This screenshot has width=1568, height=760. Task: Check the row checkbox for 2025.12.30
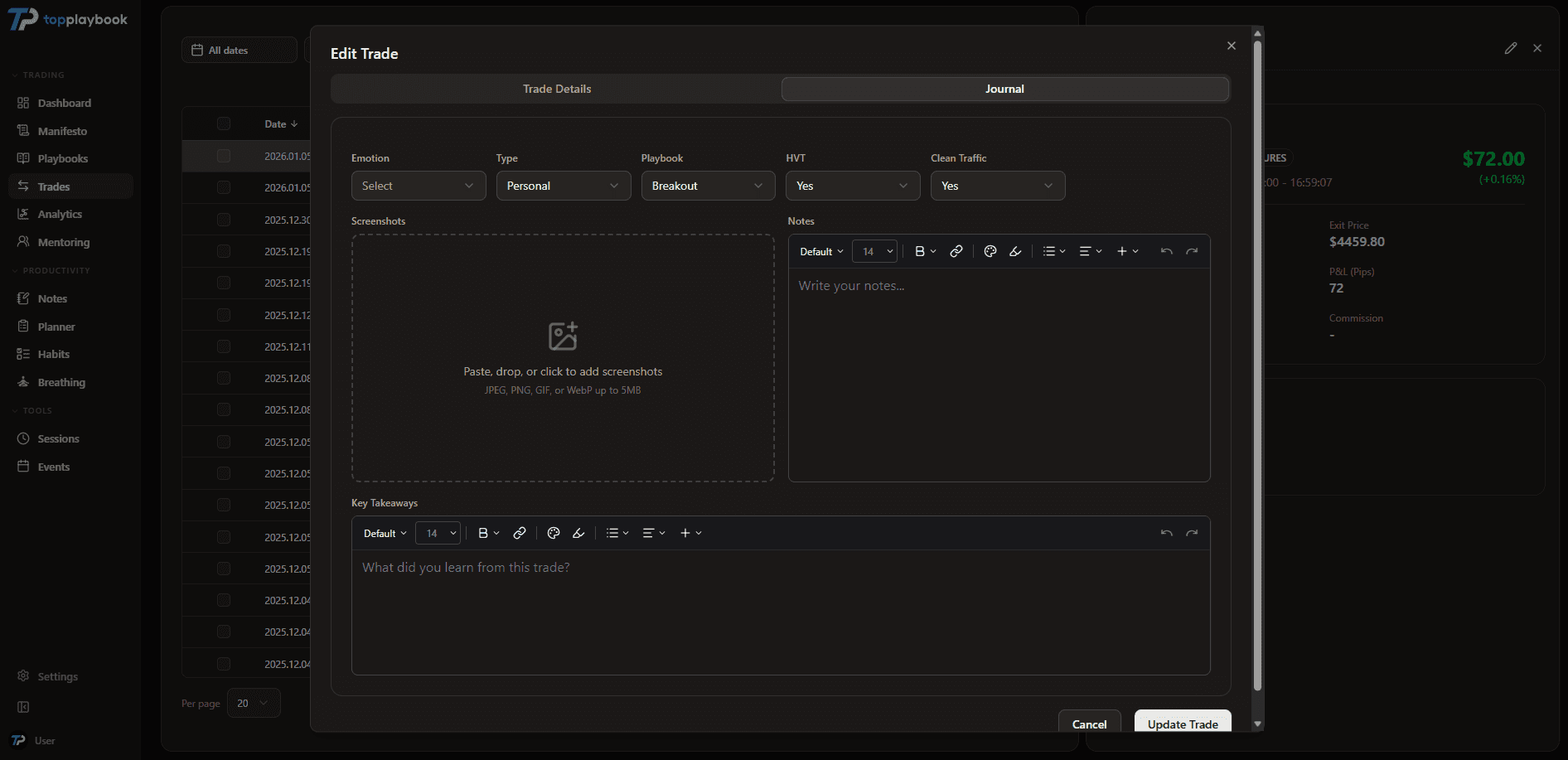pos(224,220)
